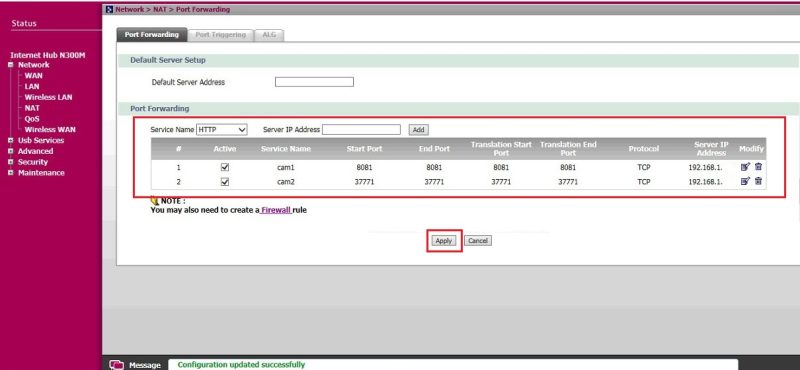Click the Modify column header
Viewport: 800px width, 370px height.
click(751, 149)
